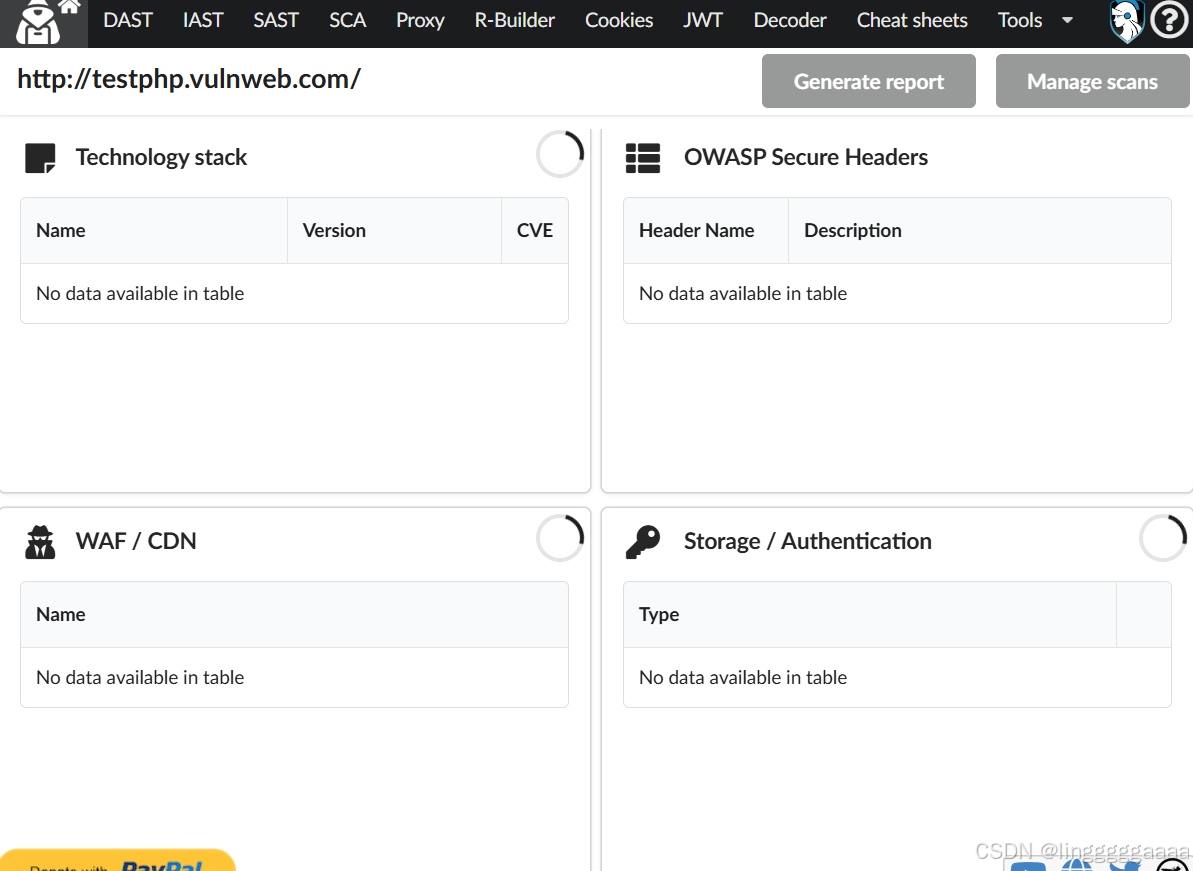
Task: Click the Storage / Authentication key icon
Action: click(643, 542)
